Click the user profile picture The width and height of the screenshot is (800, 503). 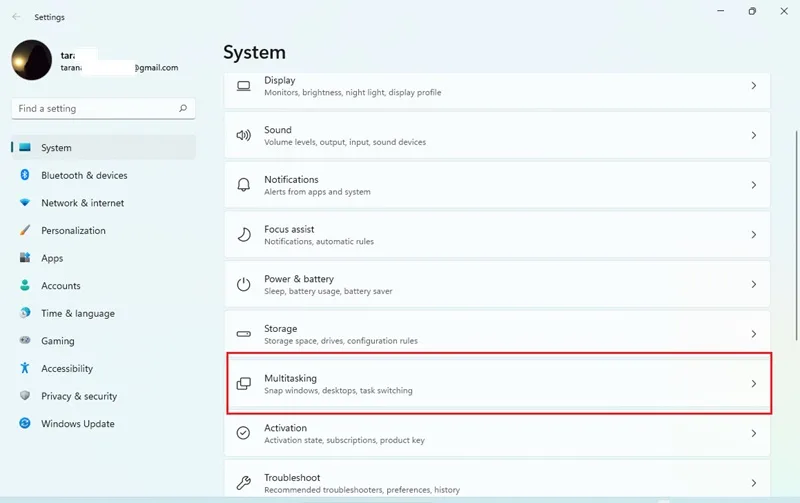(x=32, y=60)
